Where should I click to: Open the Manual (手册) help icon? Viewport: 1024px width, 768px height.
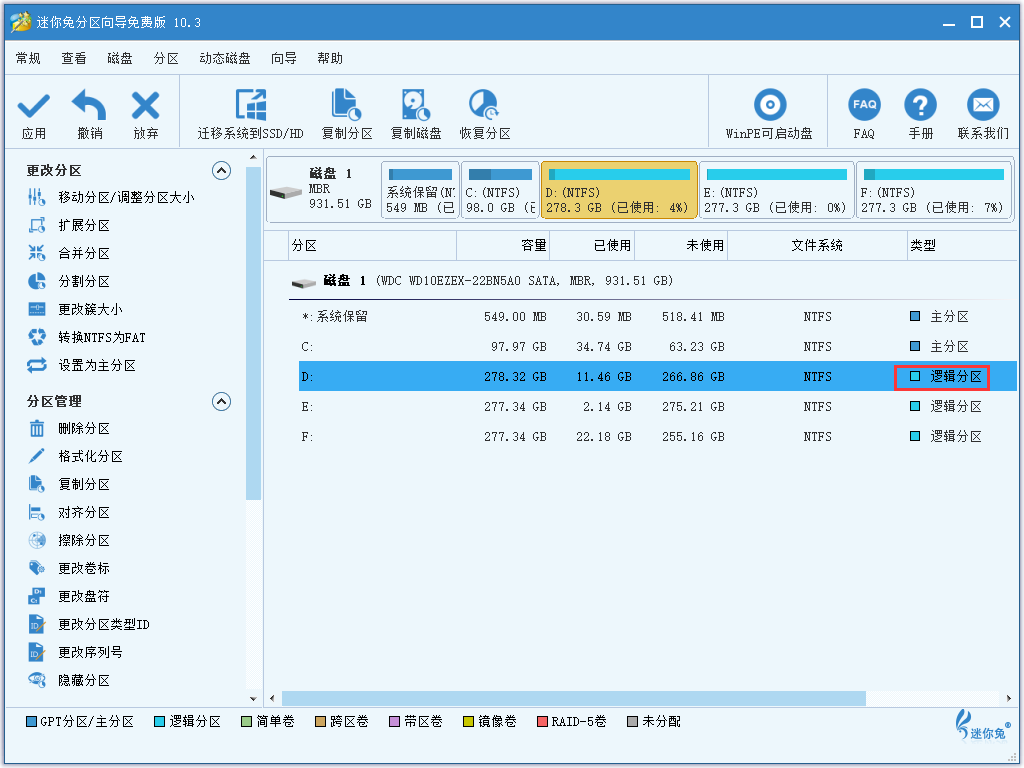coord(920,104)
